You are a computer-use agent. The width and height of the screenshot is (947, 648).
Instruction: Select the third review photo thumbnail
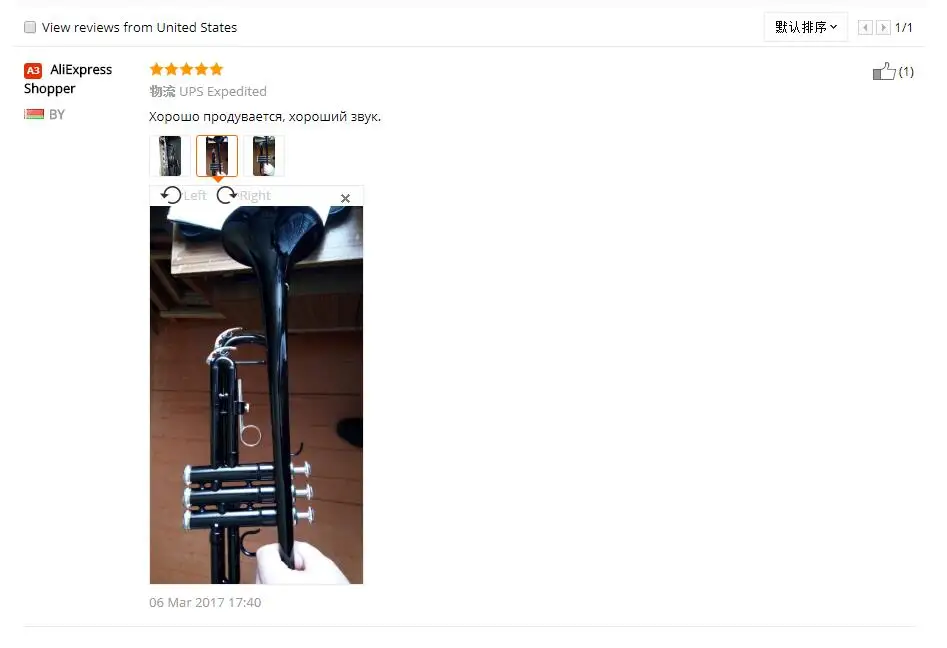[264, 156]
